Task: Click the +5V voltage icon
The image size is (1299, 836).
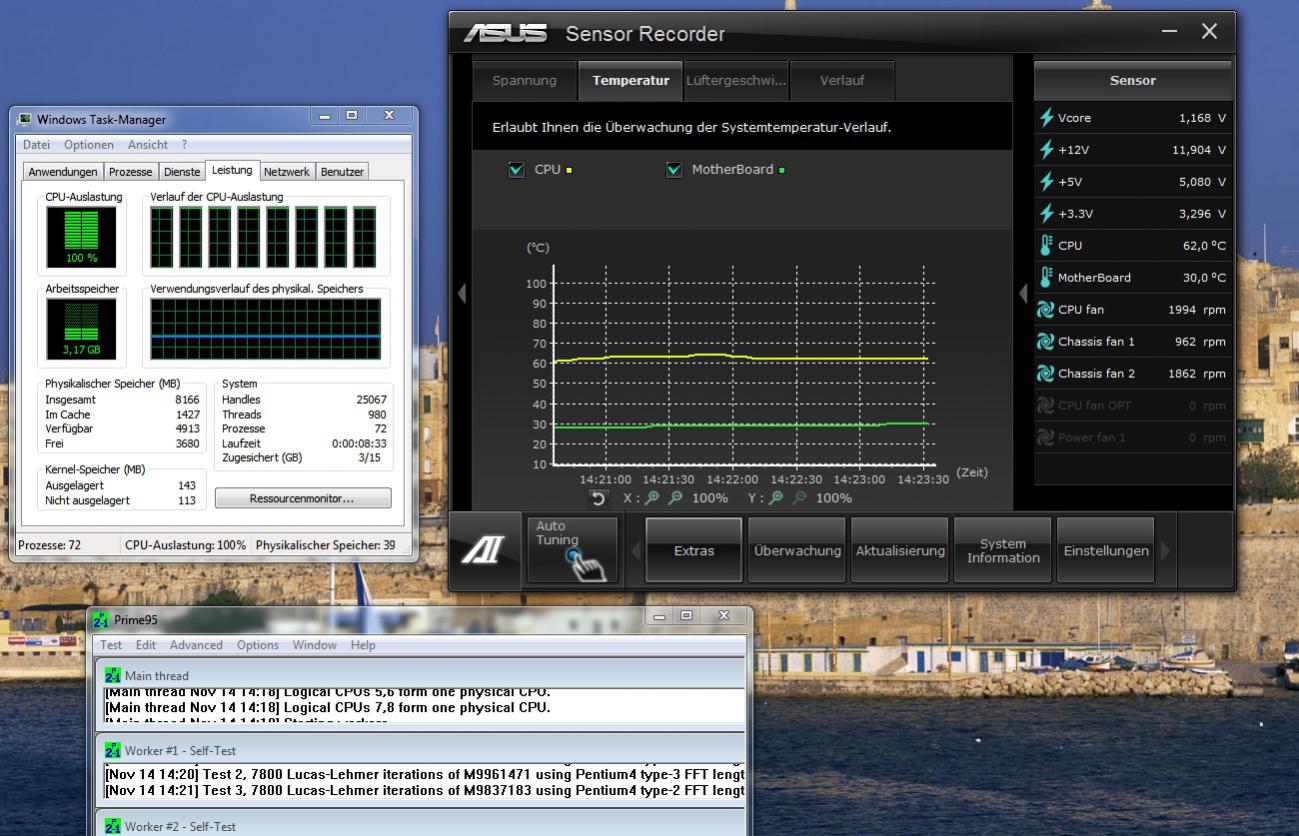Action: click(1047, 182)
